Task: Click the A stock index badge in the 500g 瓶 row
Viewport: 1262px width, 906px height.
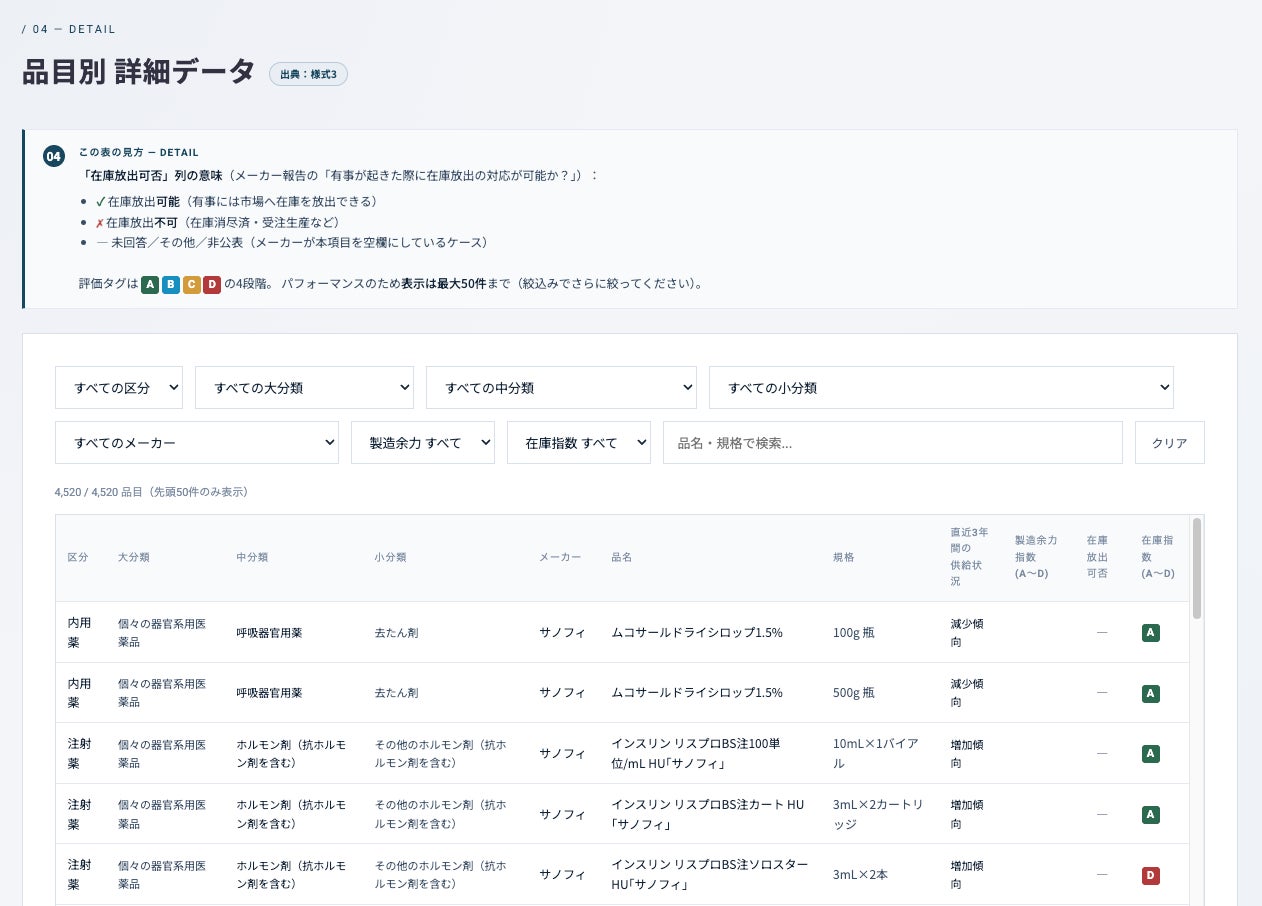Action: pos(1151,693)
